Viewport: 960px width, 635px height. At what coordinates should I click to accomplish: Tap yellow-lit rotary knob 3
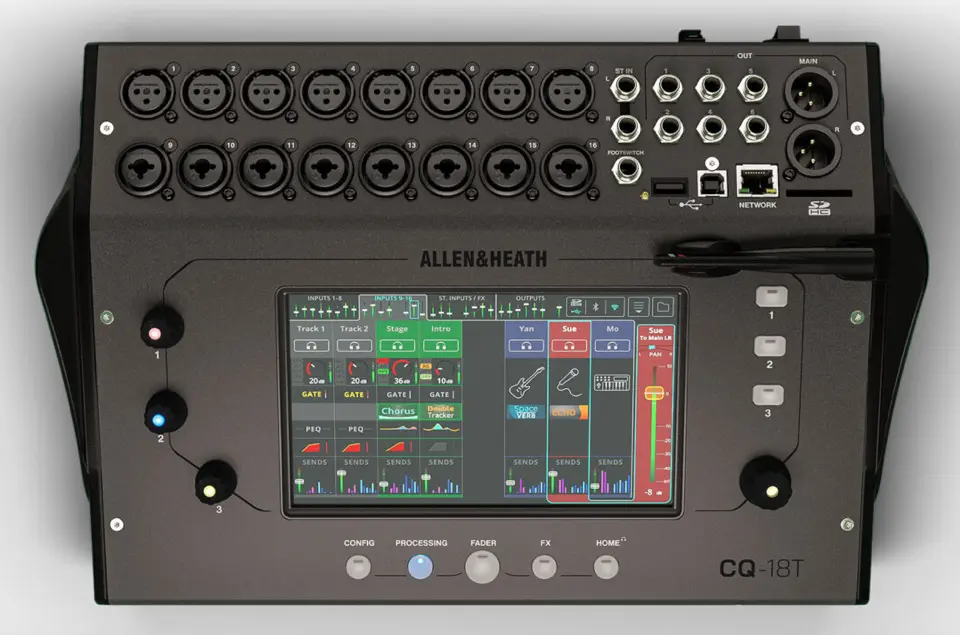click(x=216, y=483)
